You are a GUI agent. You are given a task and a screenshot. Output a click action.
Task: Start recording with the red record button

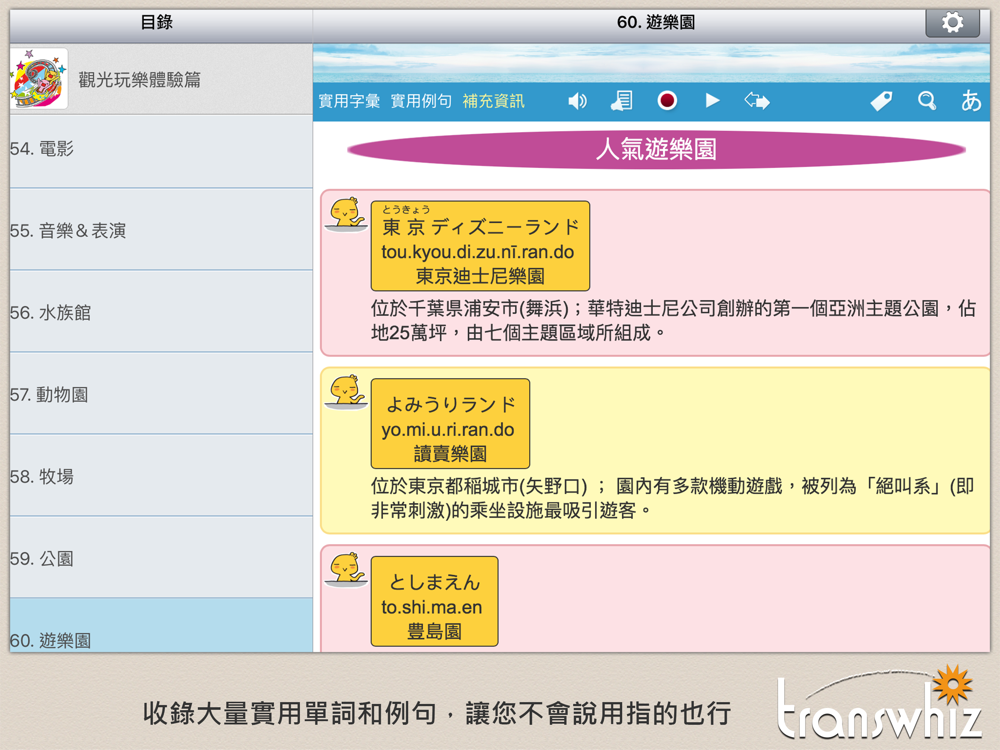(x=667, y=101)
